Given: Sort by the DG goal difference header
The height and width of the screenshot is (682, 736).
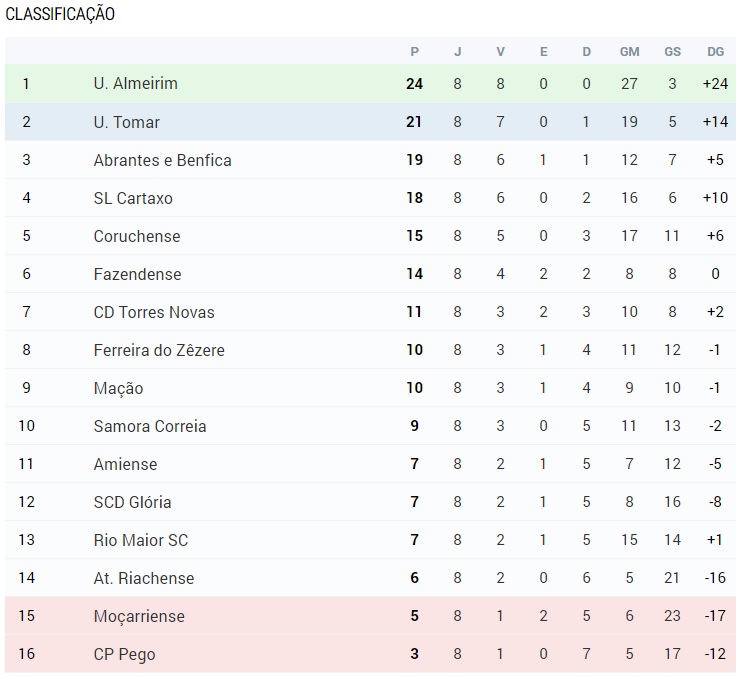Looking at the screenshot, I should tap(715, 52).
